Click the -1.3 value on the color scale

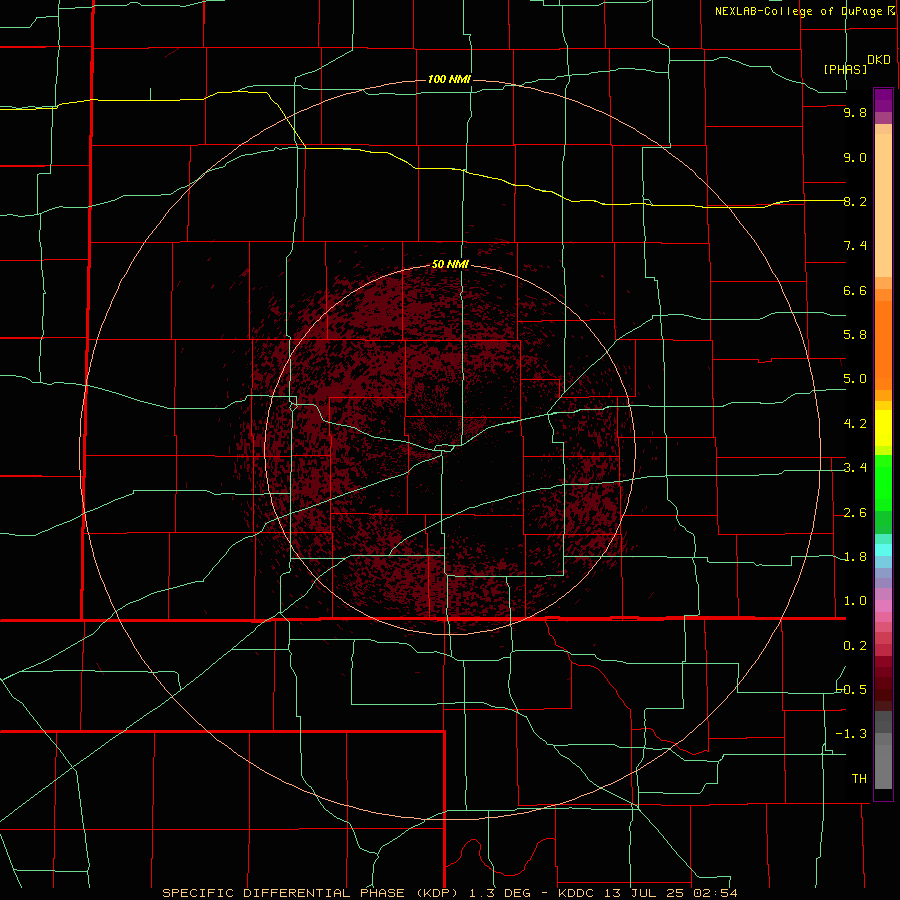point(851,734)
